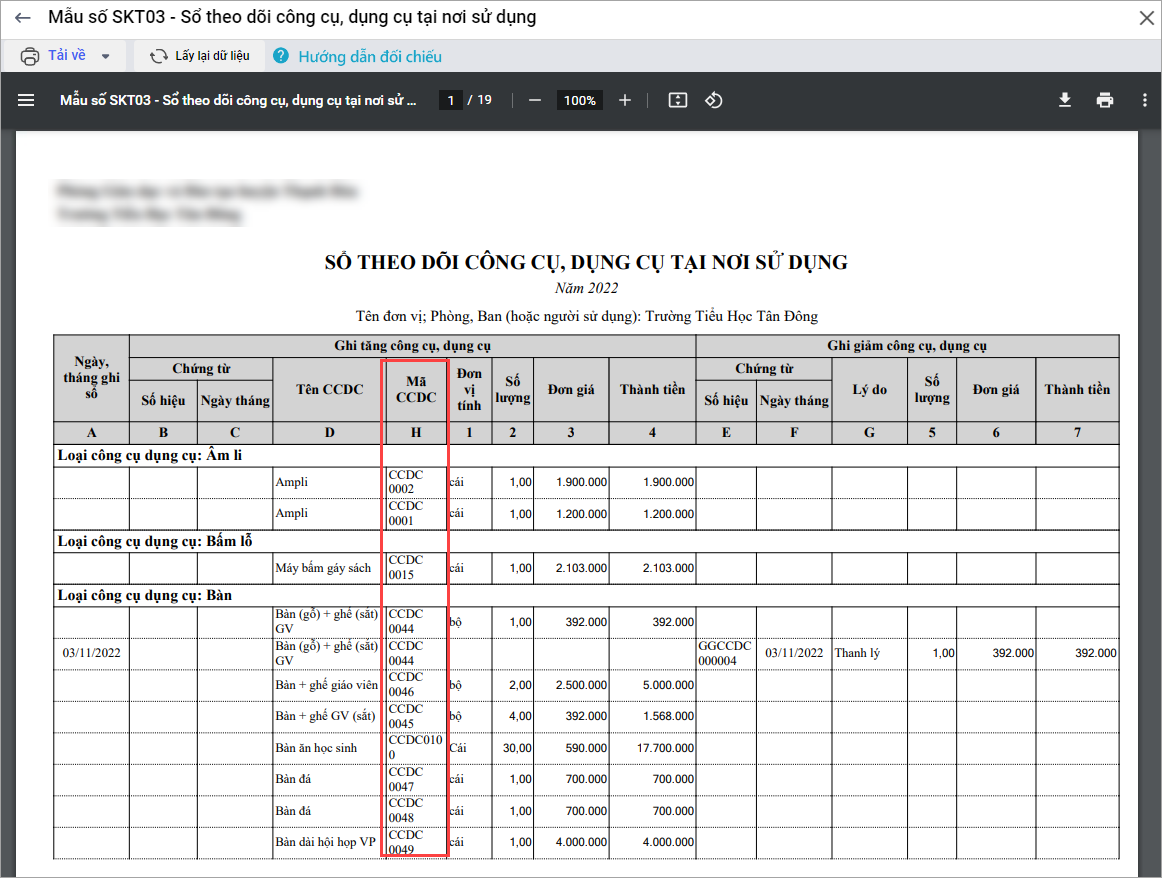Click the Lấy lại dữ liệu button
The width and height of the screenshot is (1162, 878).
(200, 56)
